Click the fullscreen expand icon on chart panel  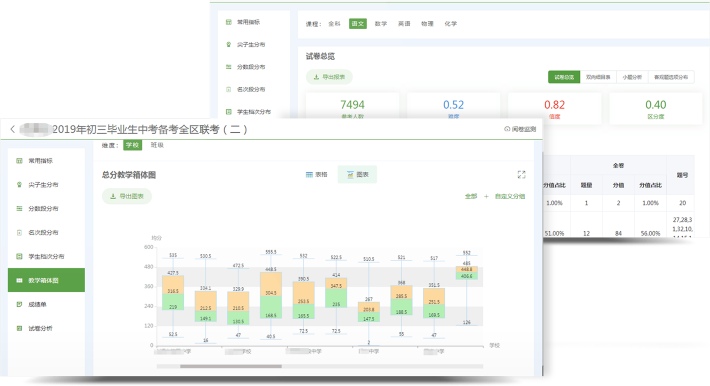pos(522,174)
